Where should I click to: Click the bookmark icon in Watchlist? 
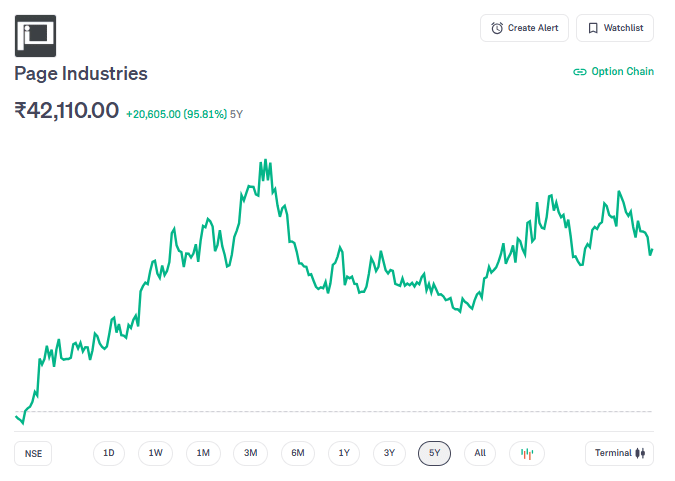click(593, 28)
